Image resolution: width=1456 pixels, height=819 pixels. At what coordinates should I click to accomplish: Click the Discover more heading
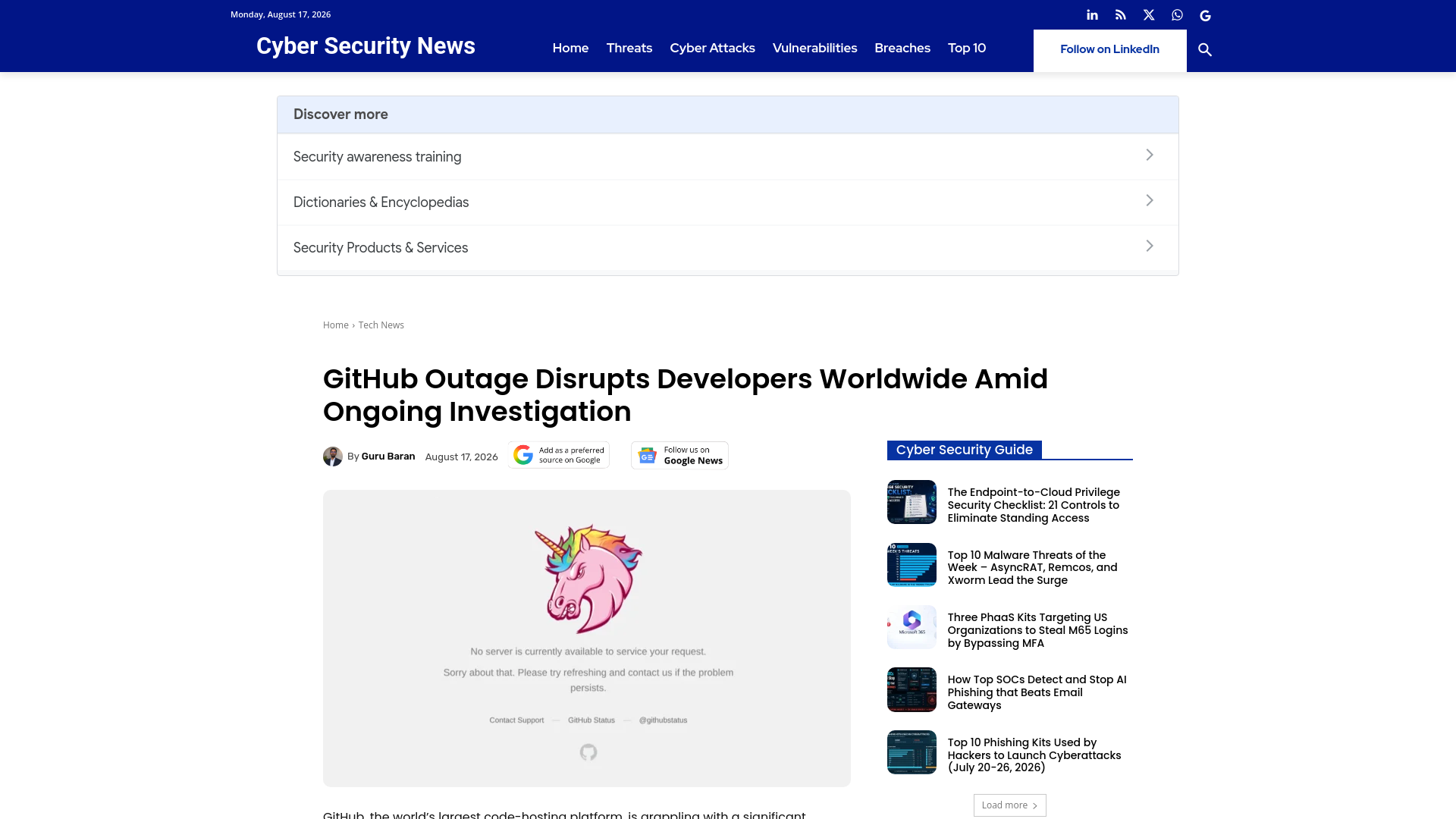pyautogui.click(x=340, y=115)
